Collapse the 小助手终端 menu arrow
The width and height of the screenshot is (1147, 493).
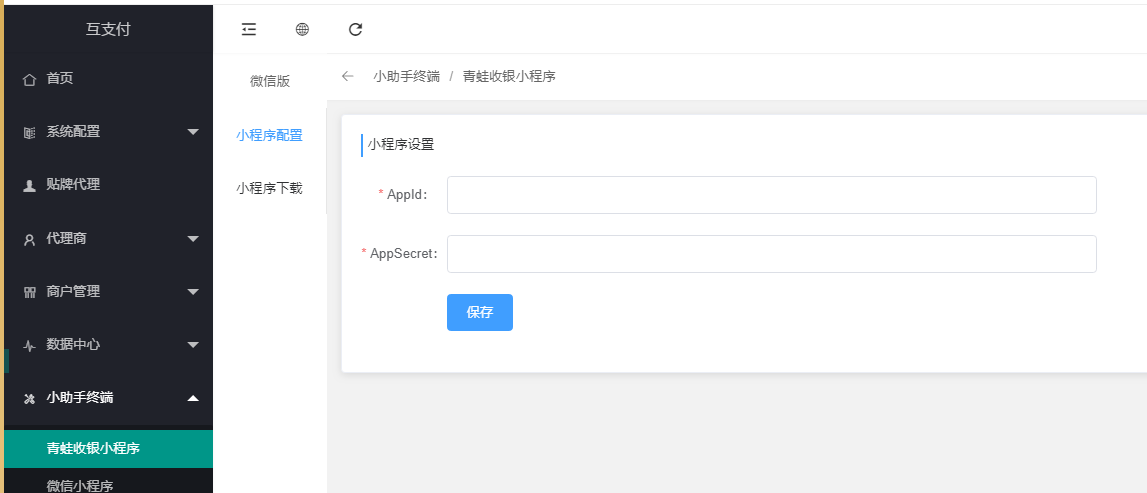coord(193,398)
